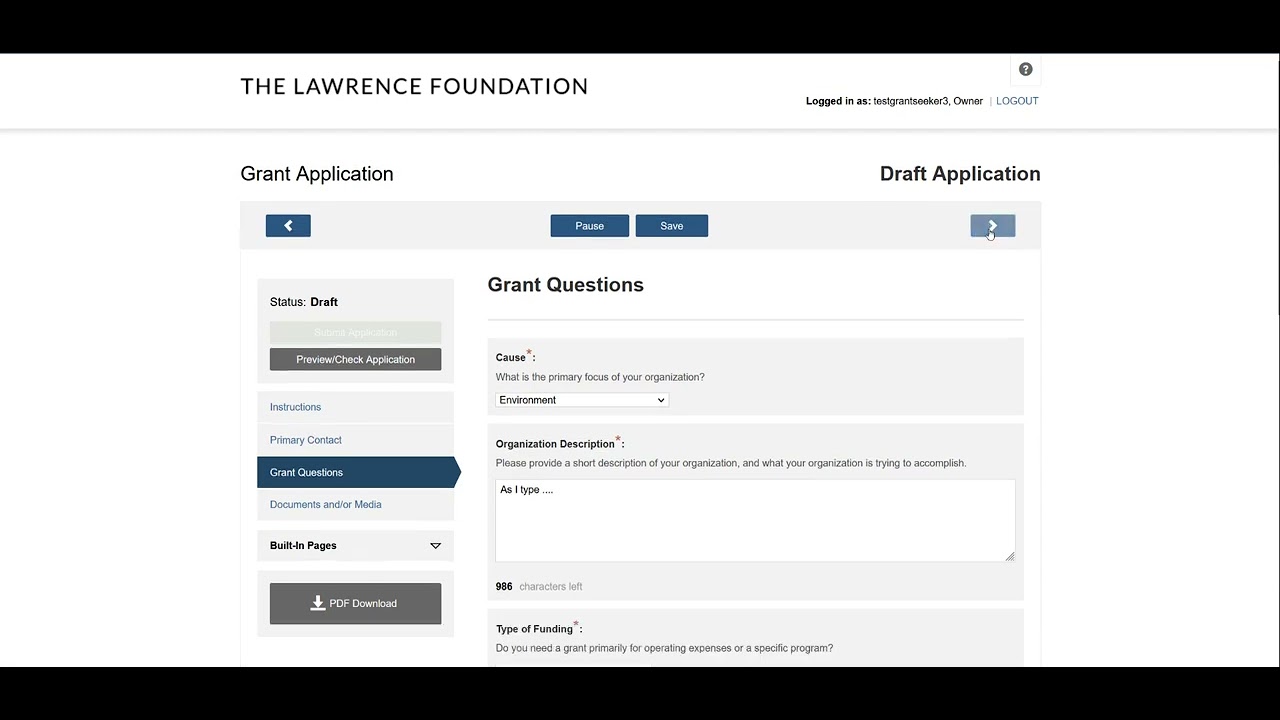Click the help question mark icon
1280x720 pixels.
tap(1025, 69)
